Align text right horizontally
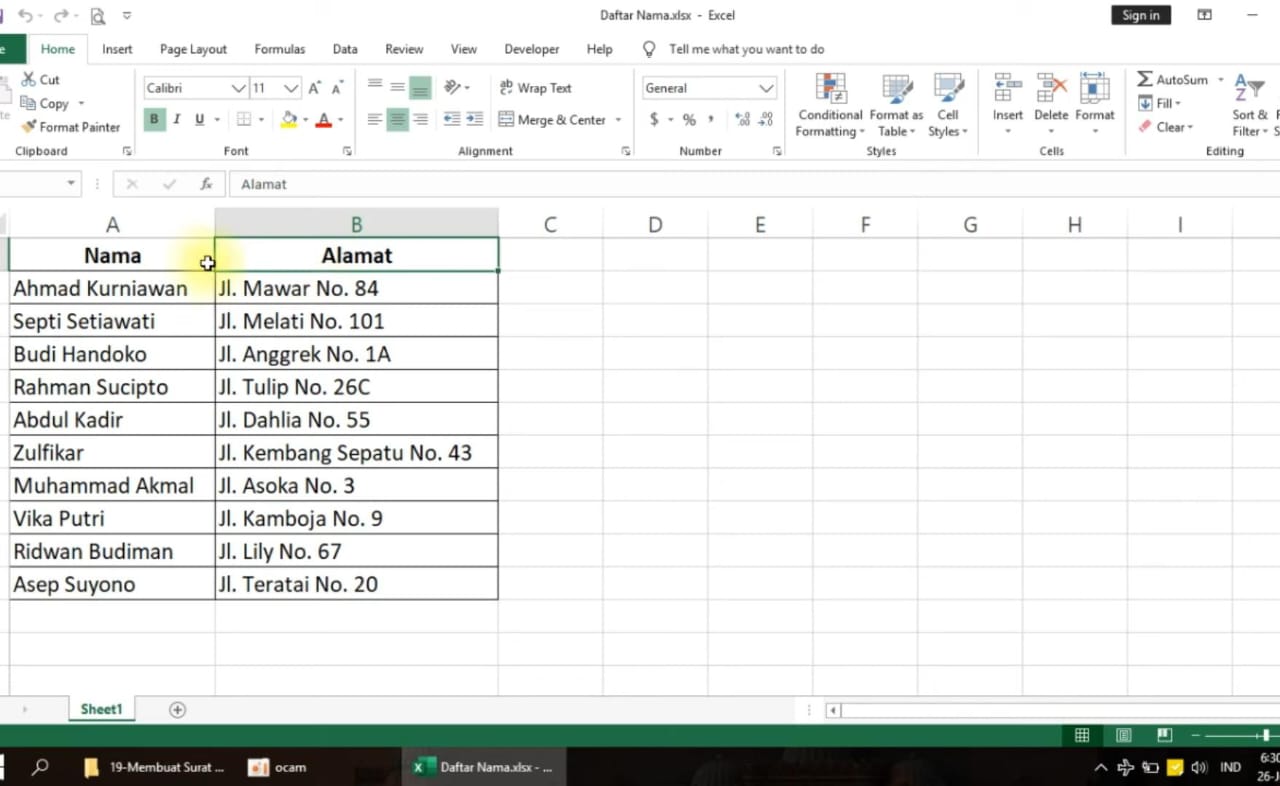1280x786 pixels. 421,119
